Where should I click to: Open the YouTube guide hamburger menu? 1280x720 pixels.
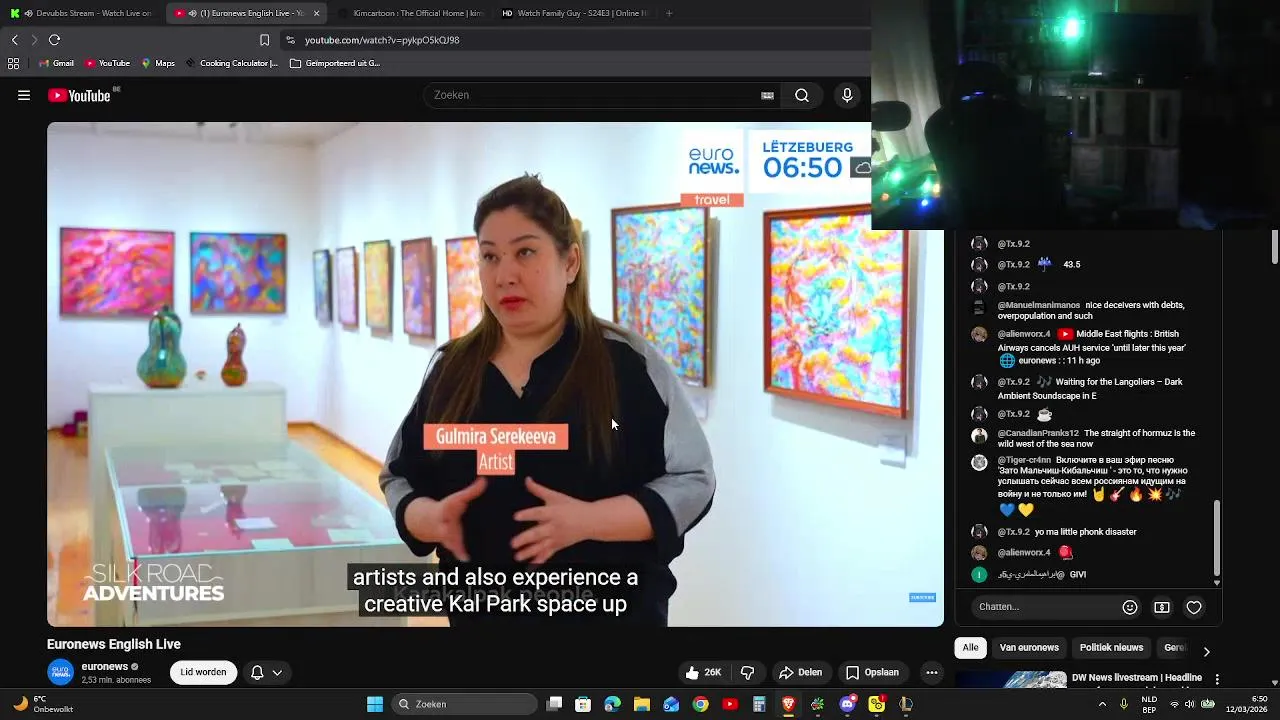(x=24, y=95)
